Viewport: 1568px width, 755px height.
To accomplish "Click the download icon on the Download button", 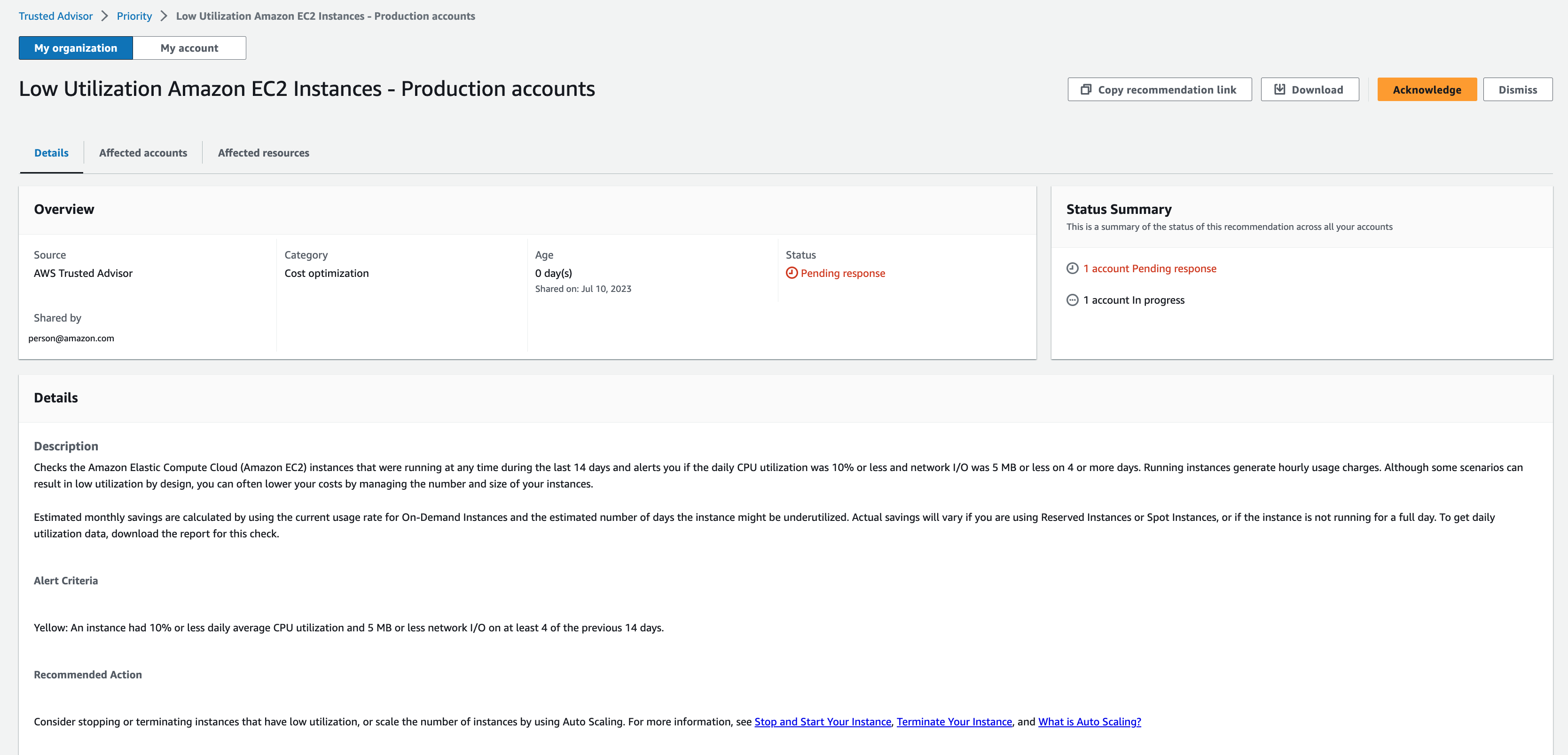I will (1280, 89).
